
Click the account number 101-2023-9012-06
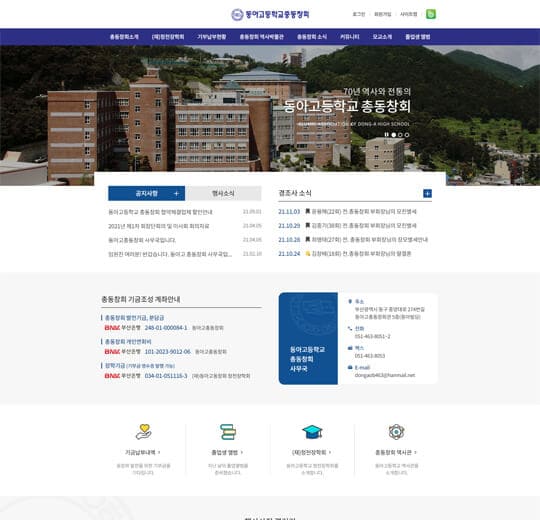tap(167, 352)
